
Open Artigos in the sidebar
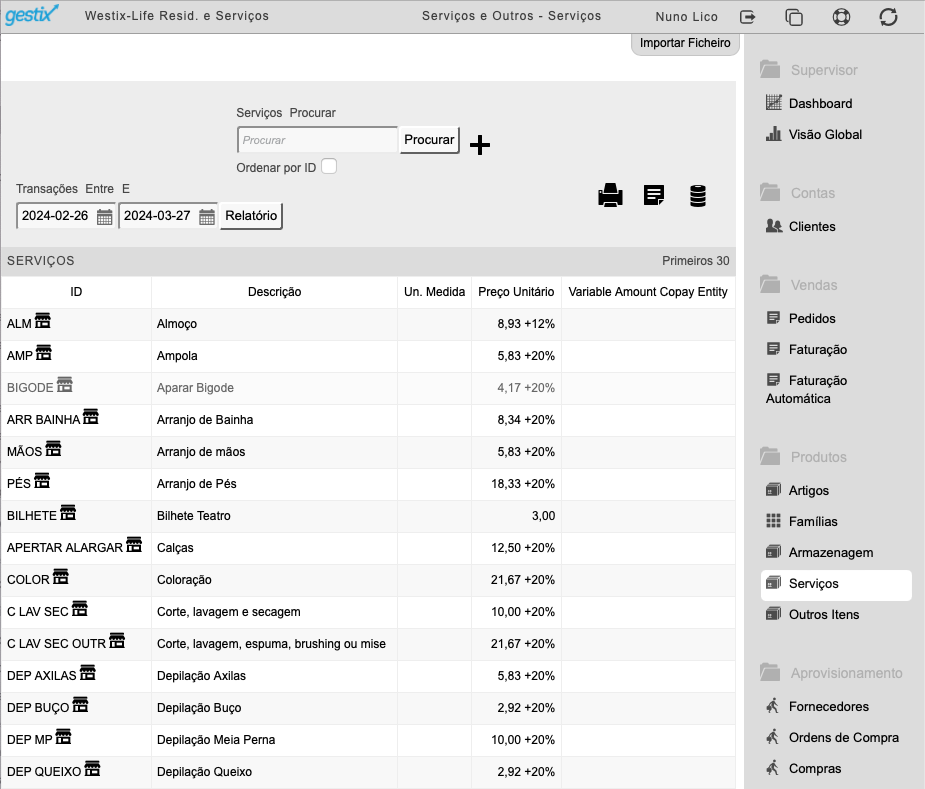click(798, 490)
